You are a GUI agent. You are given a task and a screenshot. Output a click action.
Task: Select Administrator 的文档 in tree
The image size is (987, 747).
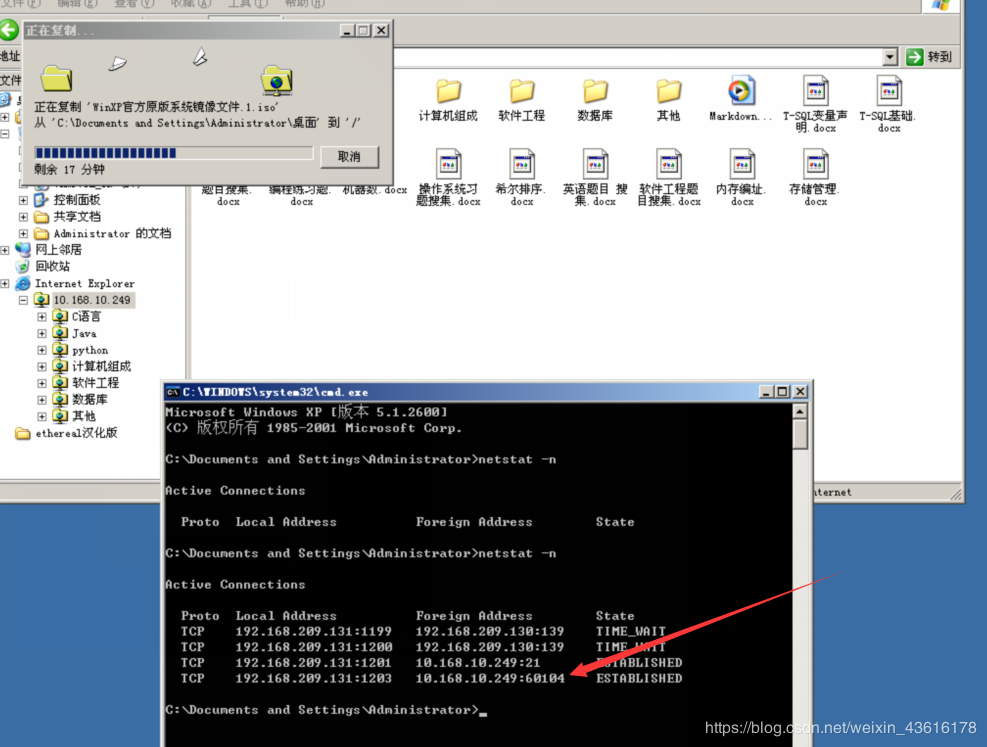112,233
